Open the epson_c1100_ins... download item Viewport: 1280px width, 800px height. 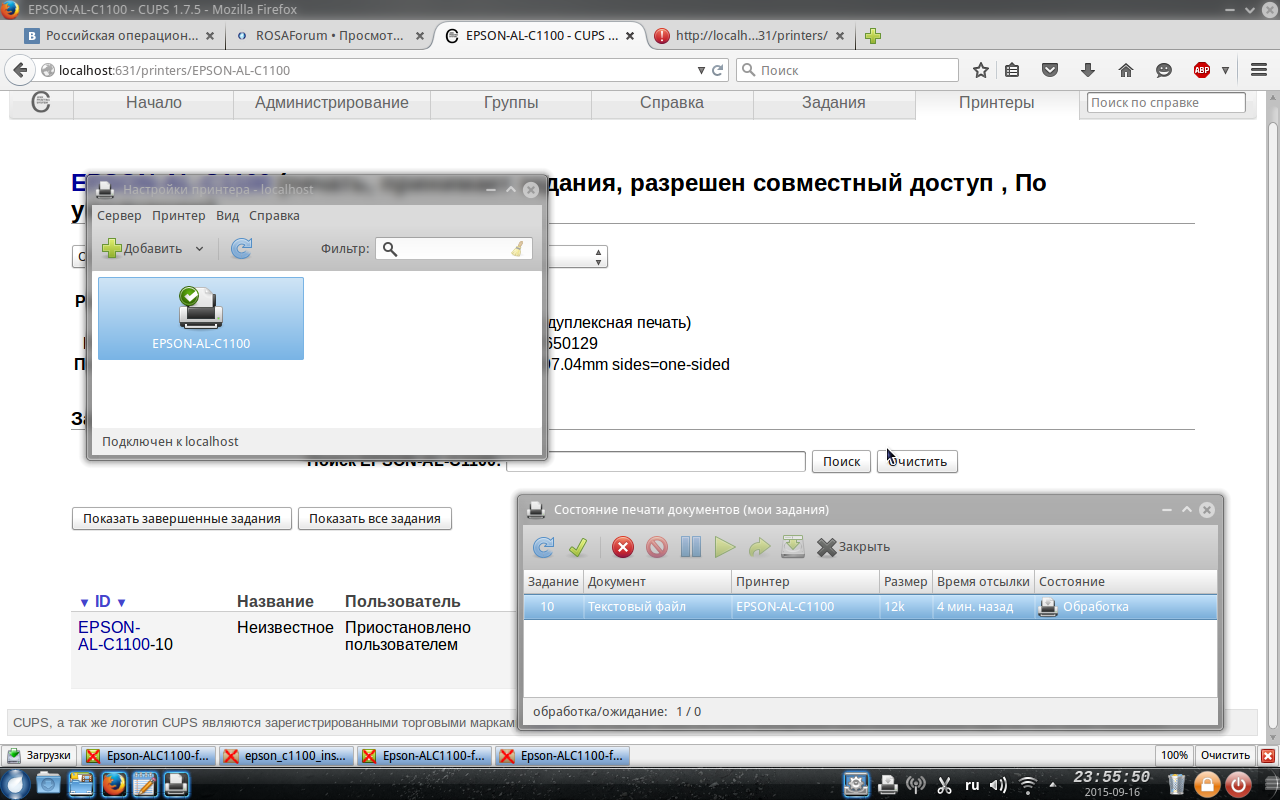coord(286,756)
